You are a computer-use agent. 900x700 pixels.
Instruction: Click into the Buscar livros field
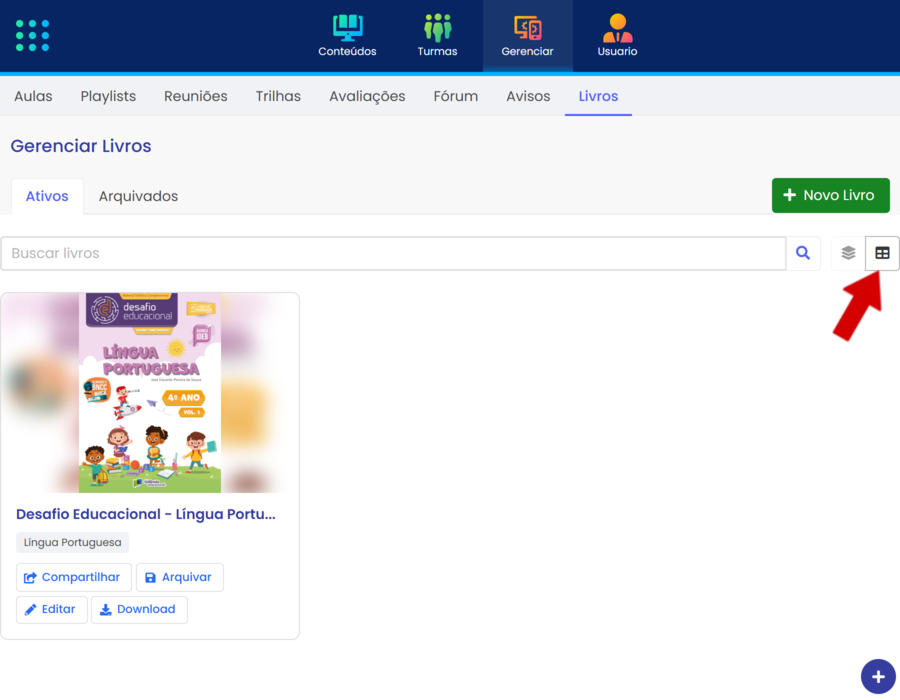(393, 254)
